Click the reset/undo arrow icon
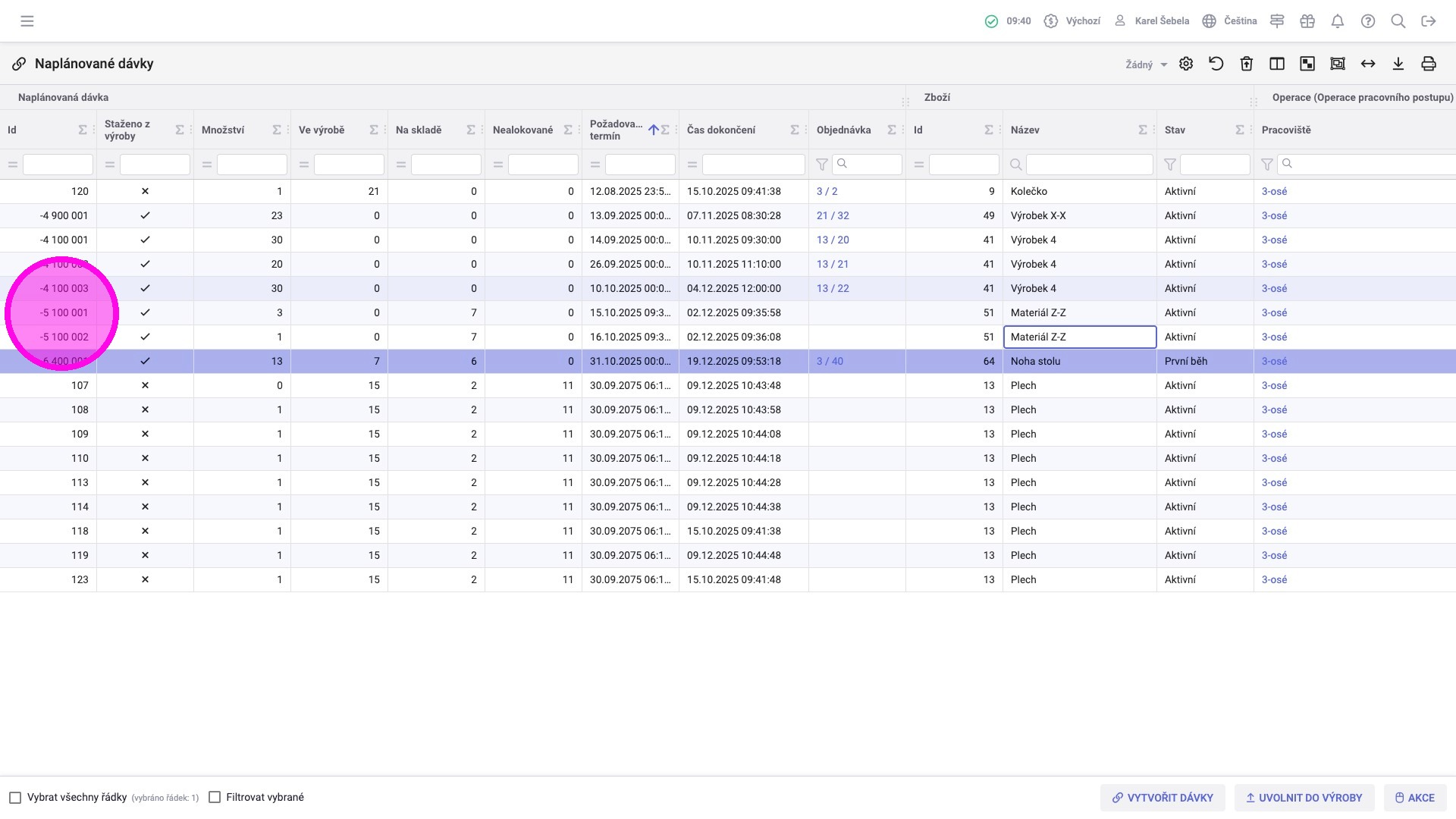The image size is (1456, 819). 1216,64
